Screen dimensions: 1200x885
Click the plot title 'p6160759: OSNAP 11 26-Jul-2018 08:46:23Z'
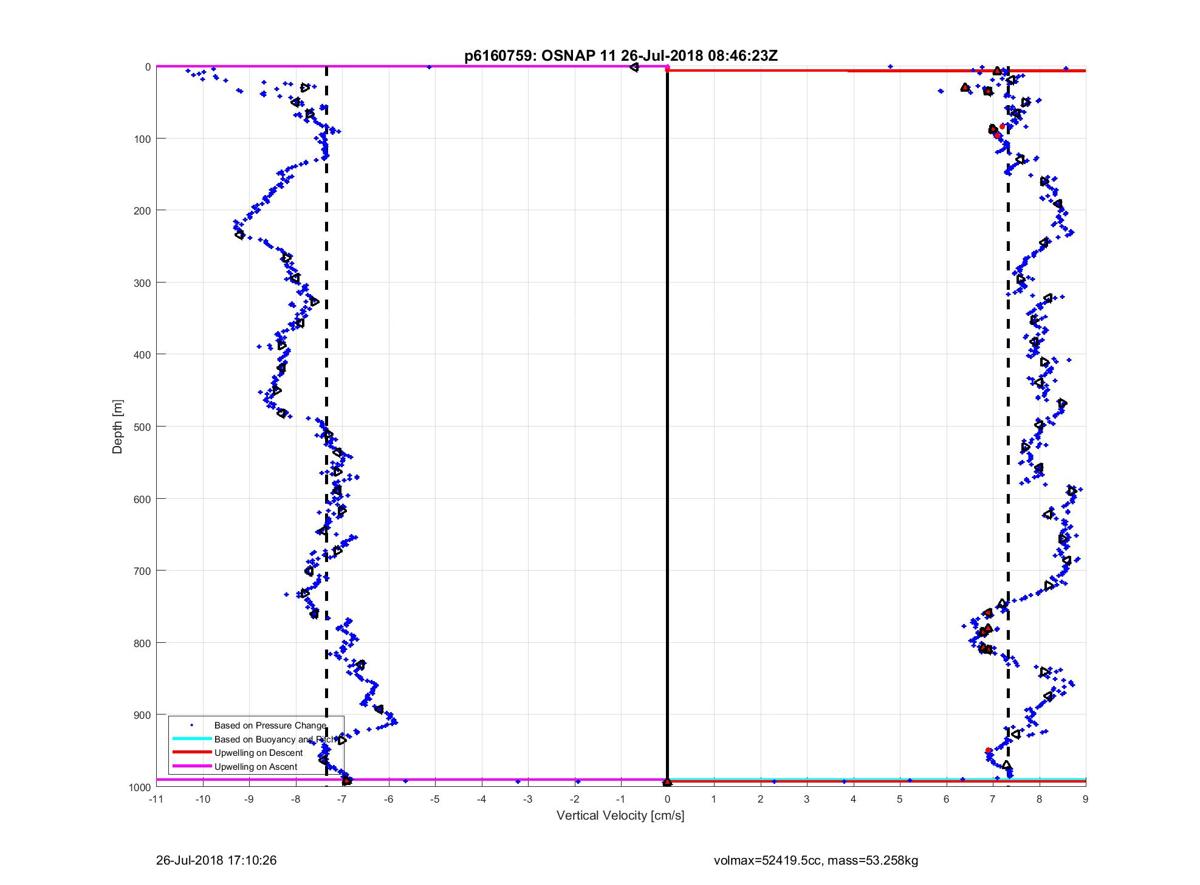(x=620, y=56)
